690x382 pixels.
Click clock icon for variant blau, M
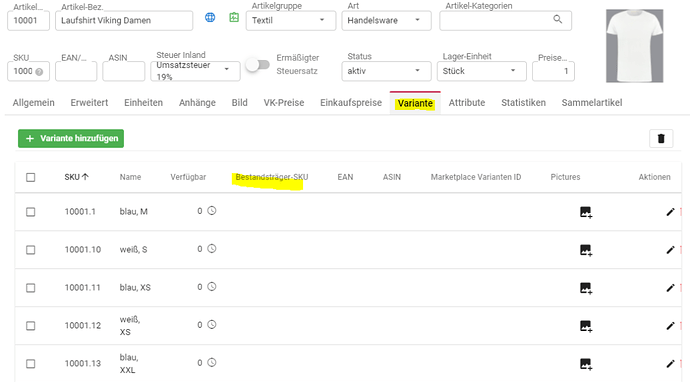(212, 211)
